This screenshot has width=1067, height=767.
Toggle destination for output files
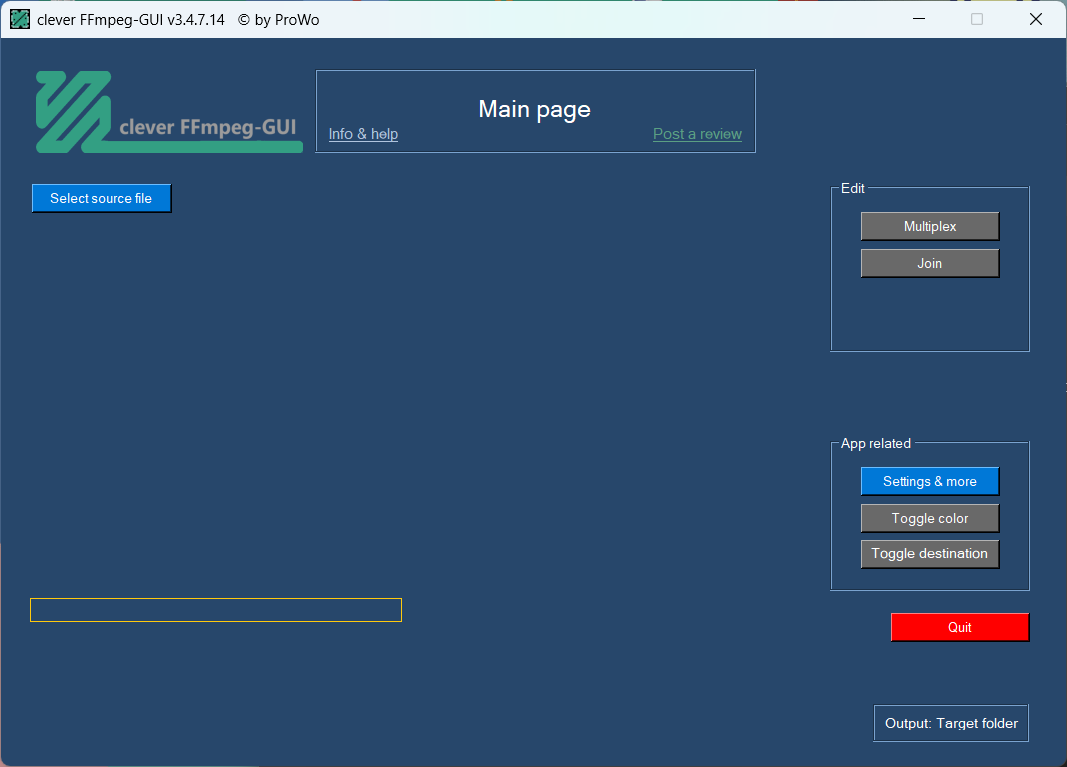pos(930,554)
